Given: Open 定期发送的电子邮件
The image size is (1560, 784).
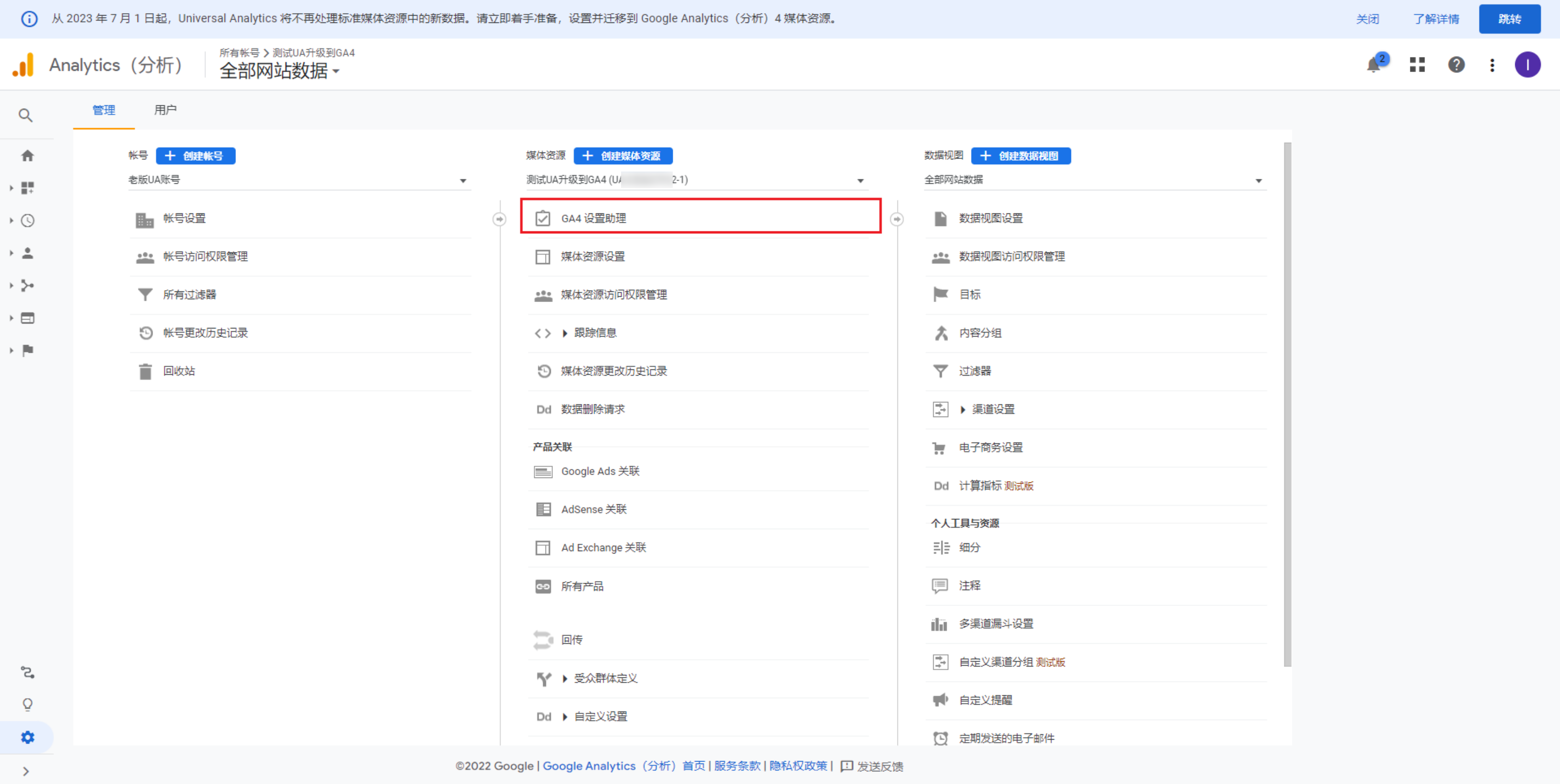Looking at the screenshot, I should (1096, 739).
